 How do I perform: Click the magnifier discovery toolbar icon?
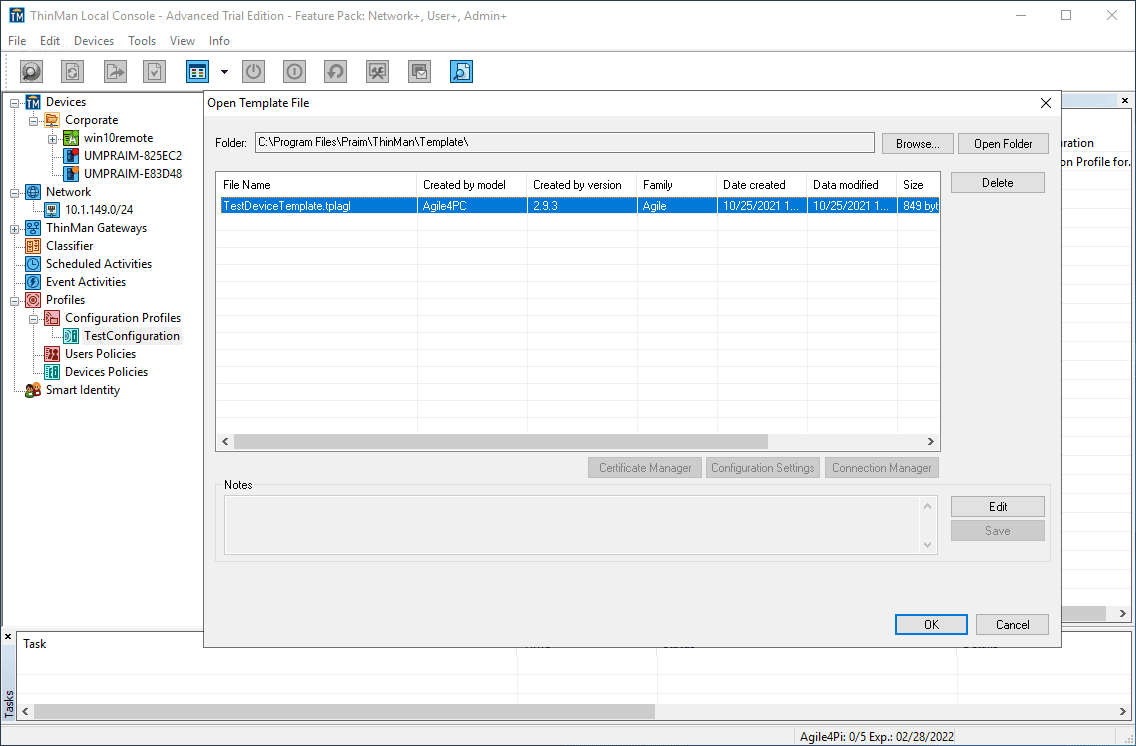tap(31, 72)
